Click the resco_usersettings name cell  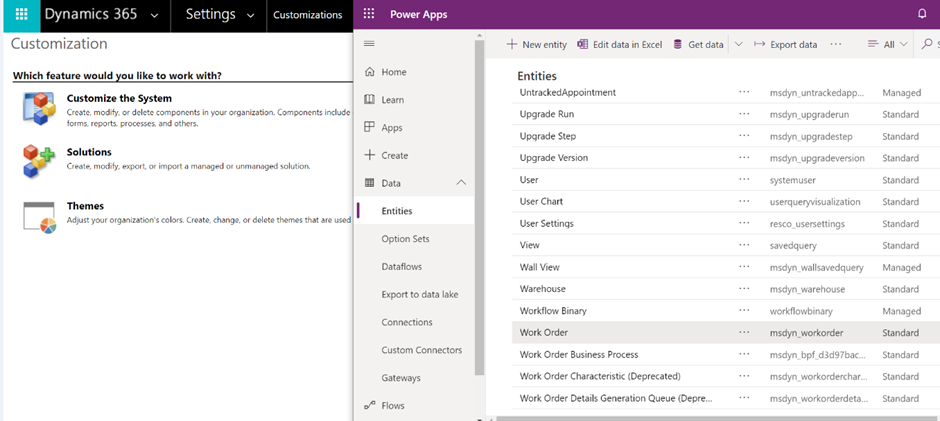point(807,223)
